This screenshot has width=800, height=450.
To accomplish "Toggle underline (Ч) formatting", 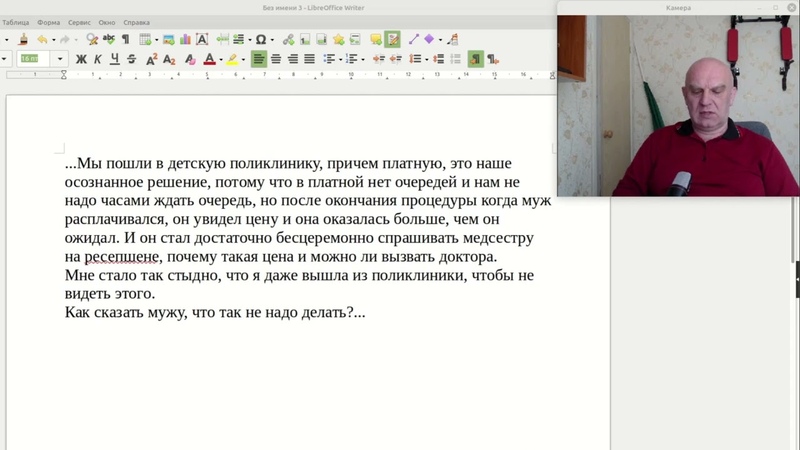I will tap(115, 59).
